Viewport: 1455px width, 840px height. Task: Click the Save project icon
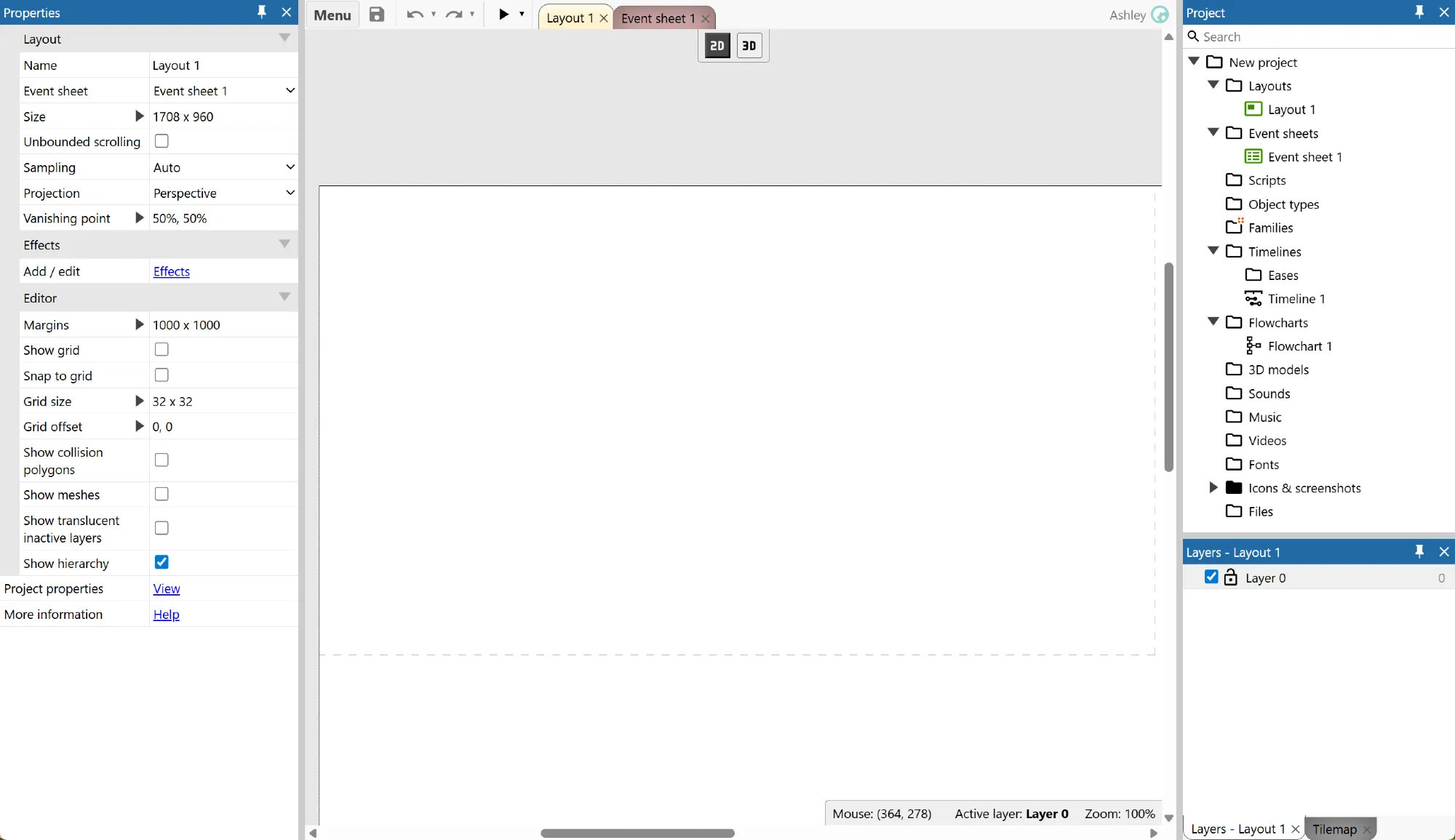tap(376, 15)
